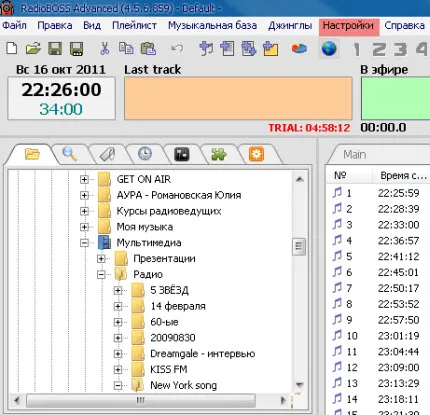This screenshot has height=415, width=430.
Task: Expand the KISS FM folder
Action: (x=118, y=370)
